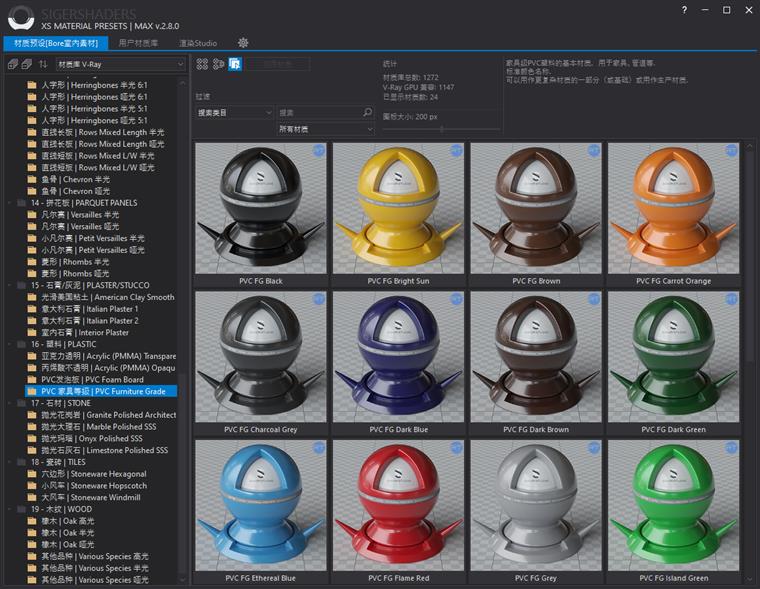Collapse the 14 - PARQUET PANELS category

point(10,203)
